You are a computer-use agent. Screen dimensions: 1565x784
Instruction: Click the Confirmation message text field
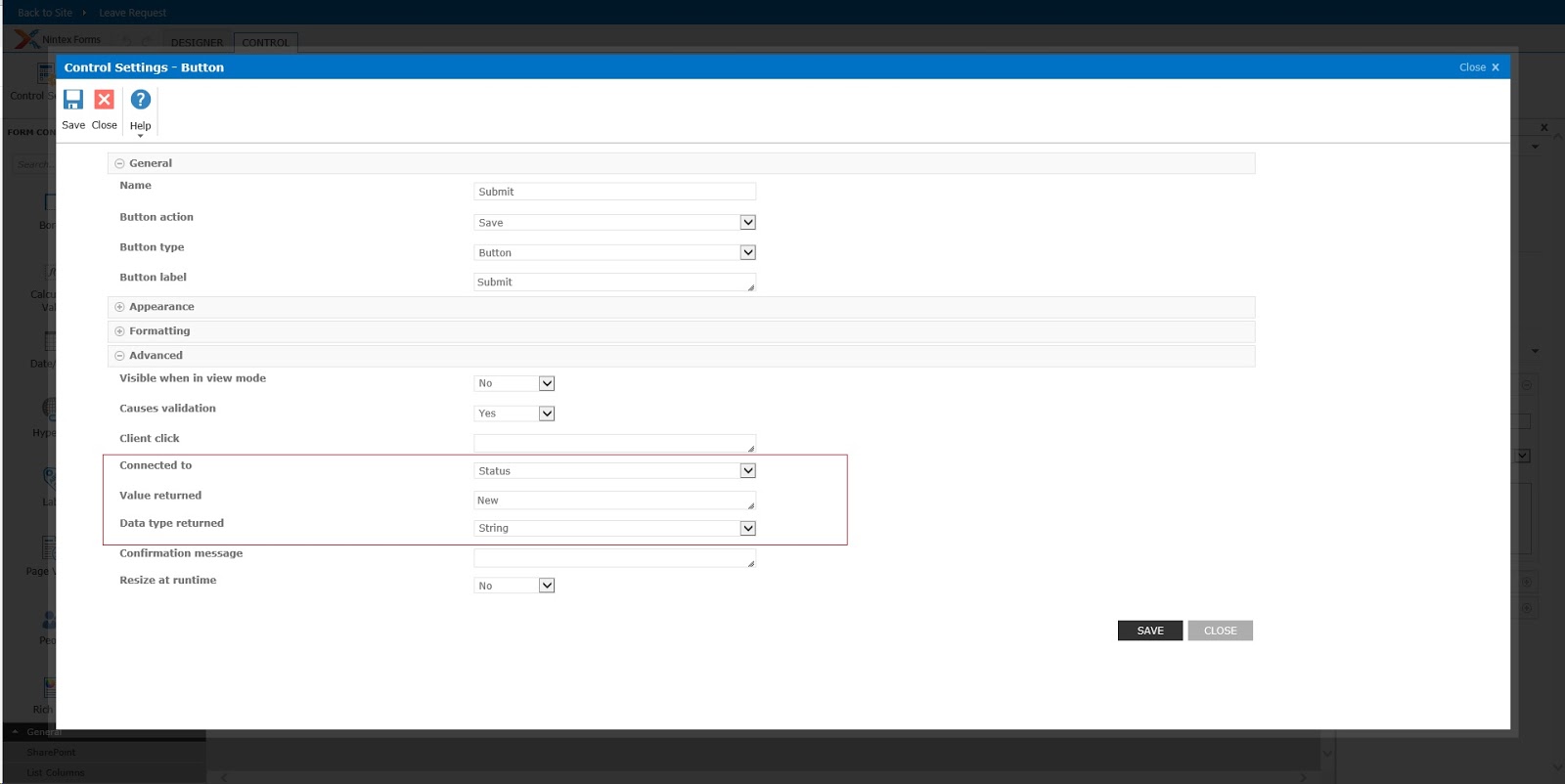click(x=615, y=558)
